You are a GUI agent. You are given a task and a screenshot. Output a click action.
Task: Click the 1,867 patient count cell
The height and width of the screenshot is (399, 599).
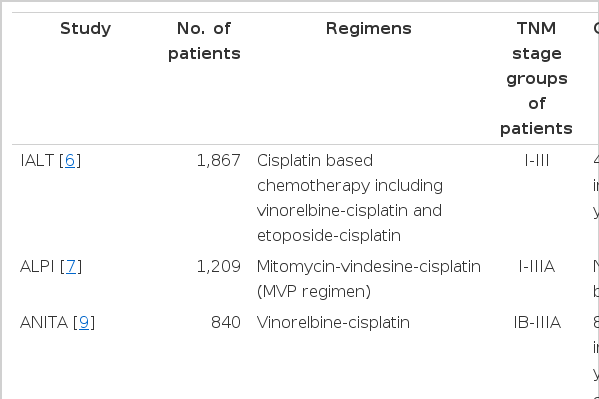[219, 161]
